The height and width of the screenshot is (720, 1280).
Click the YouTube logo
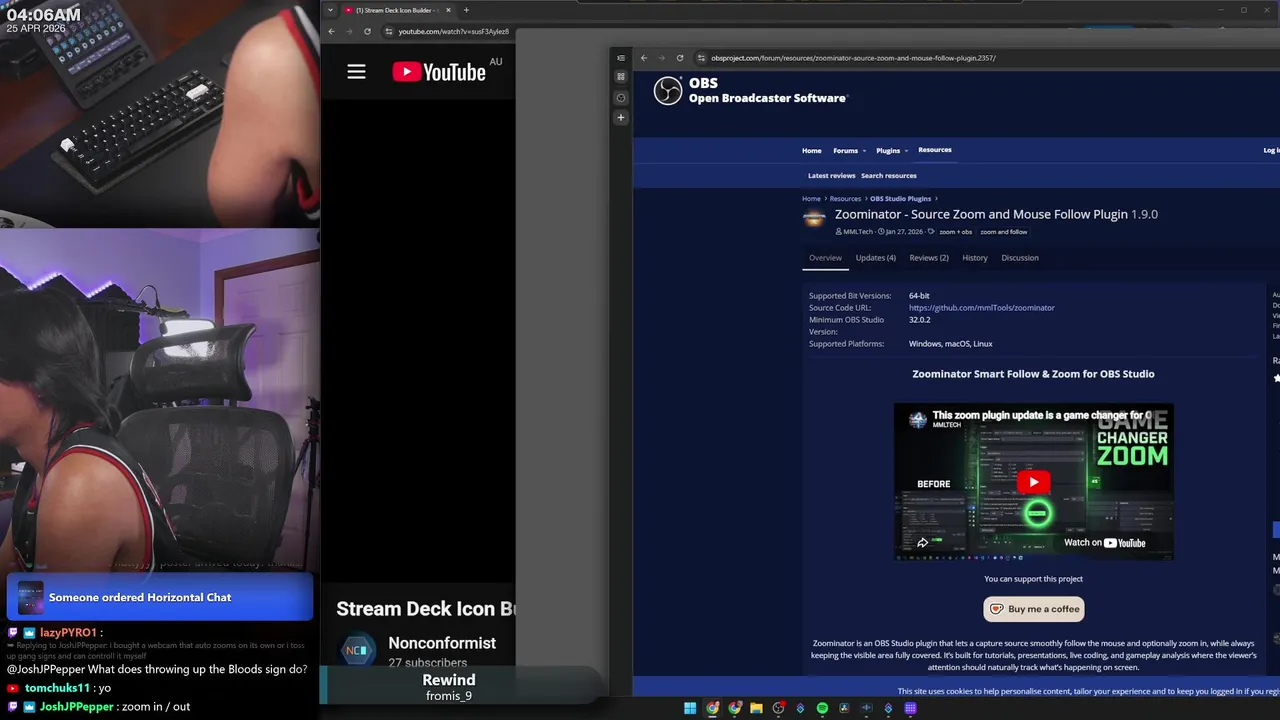pos(439,71)
